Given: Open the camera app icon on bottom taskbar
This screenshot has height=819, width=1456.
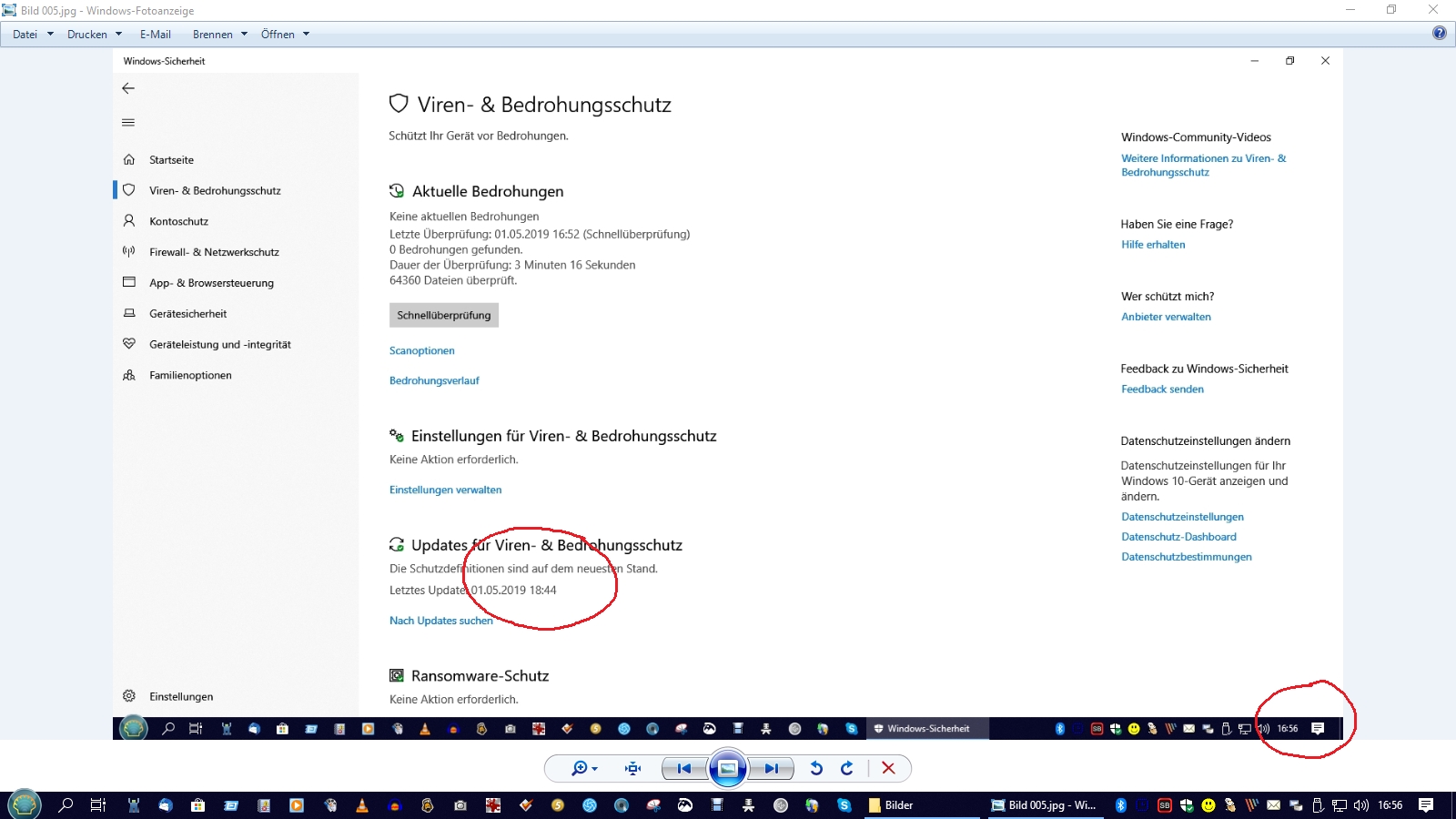Looking at the screenshot, I should coord(460,805).
